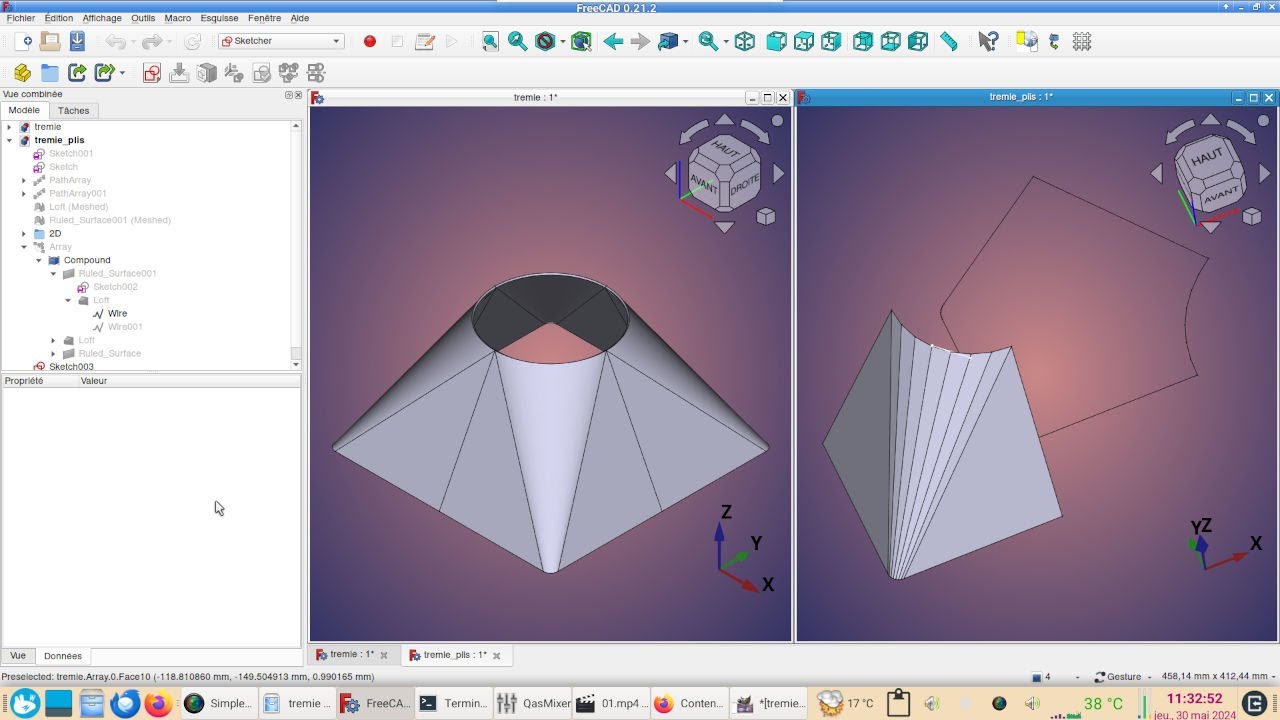Open the zoom options dropdown arrow

726,42
